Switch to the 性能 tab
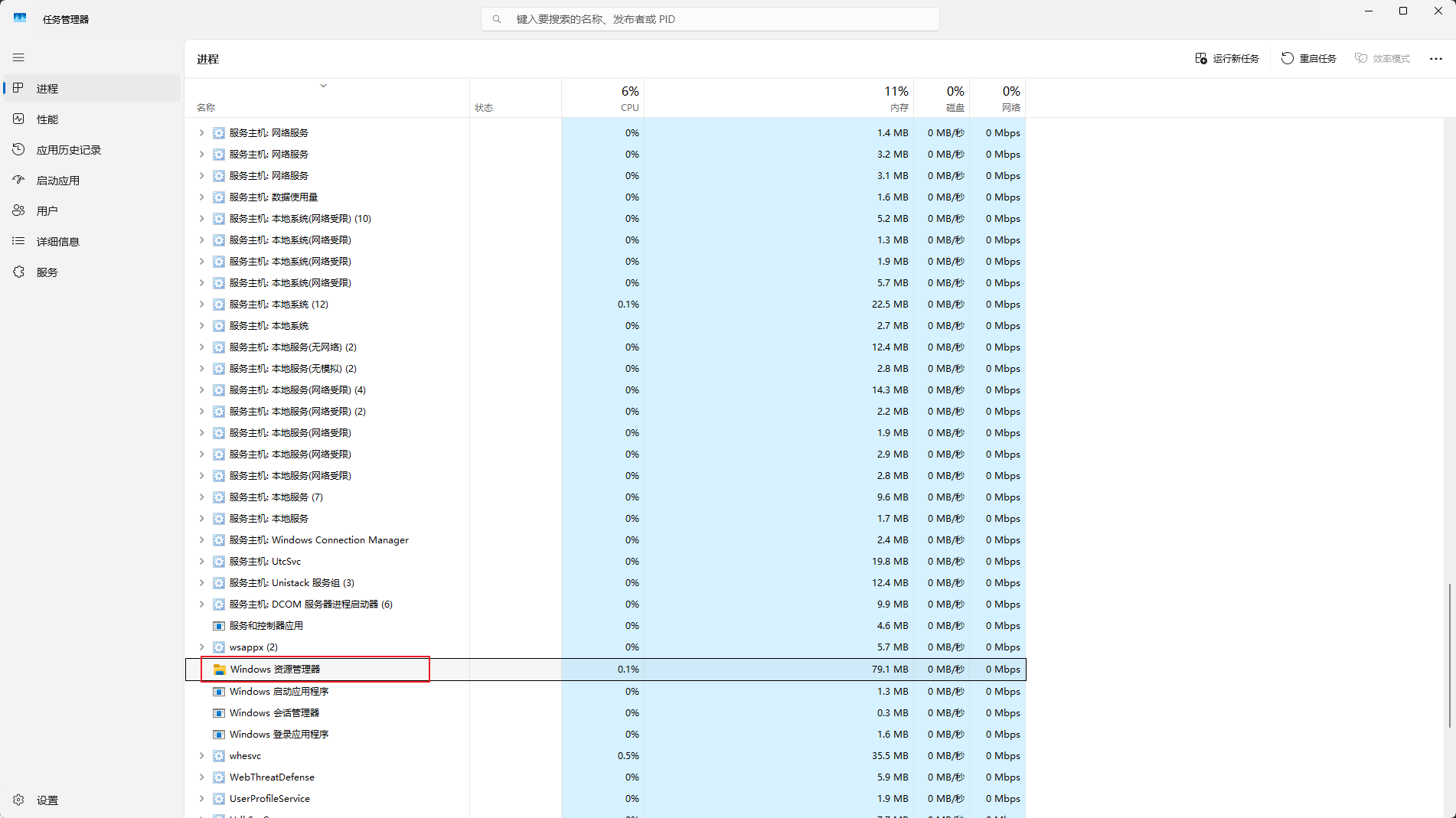This screenshot has height=818, width=1456. [x=93, y=119]
